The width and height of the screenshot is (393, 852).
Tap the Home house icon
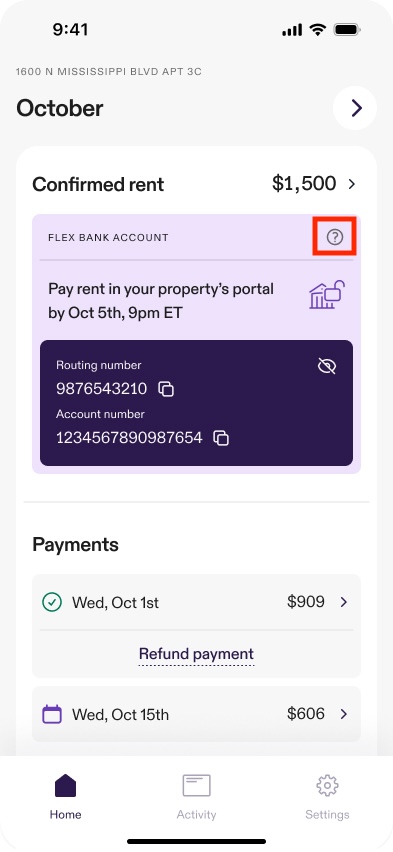coord(65,786)
